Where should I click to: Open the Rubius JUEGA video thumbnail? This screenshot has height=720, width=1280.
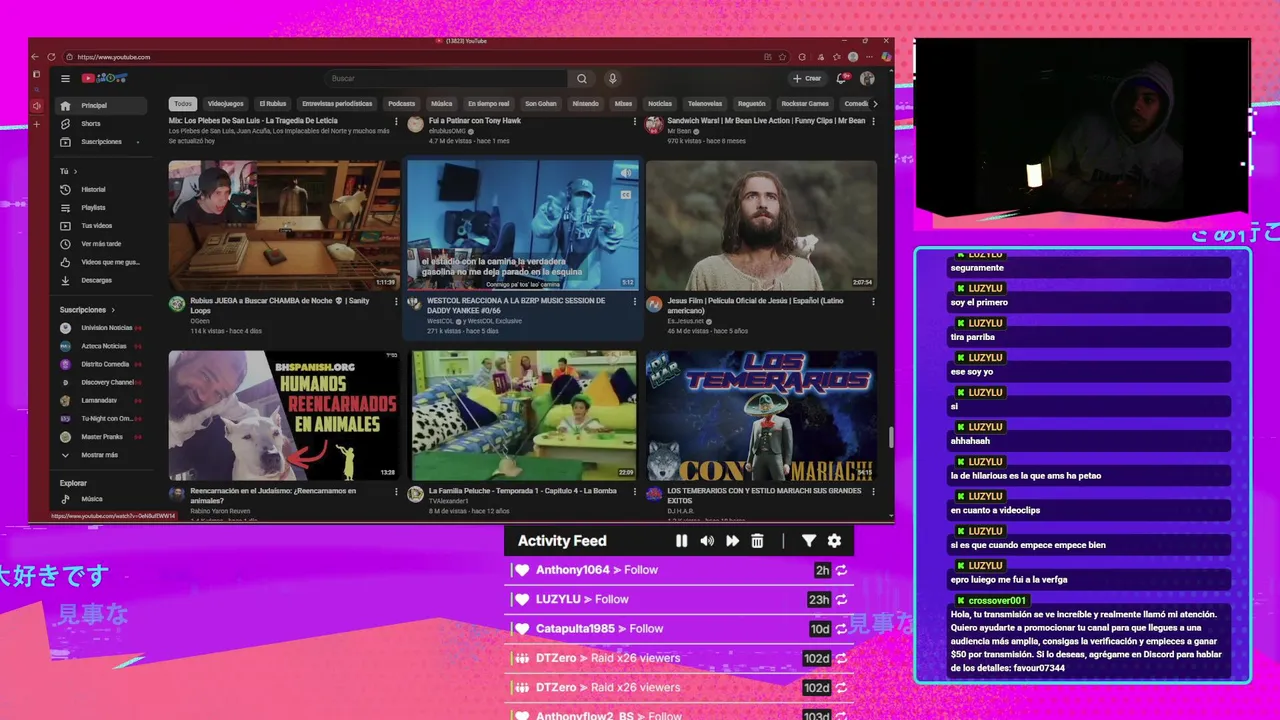click(x=284, y=226)
